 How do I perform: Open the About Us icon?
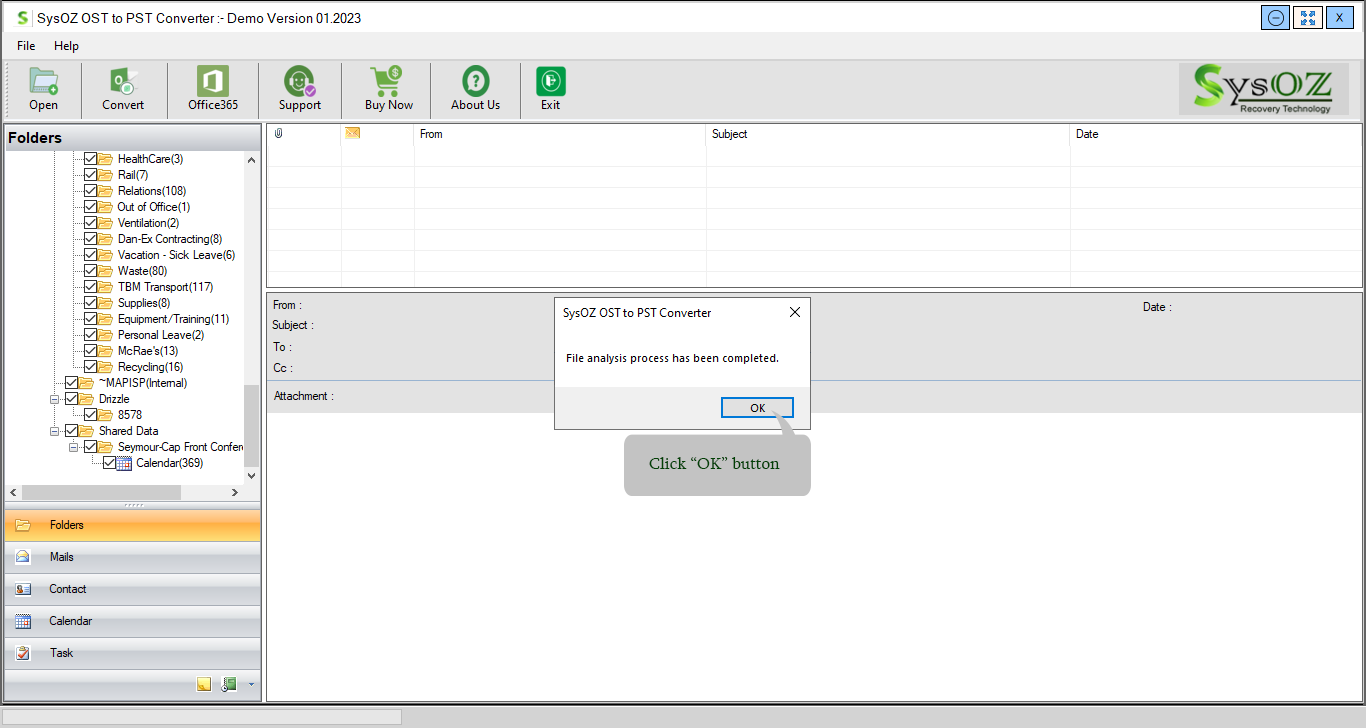pos(475,82)
